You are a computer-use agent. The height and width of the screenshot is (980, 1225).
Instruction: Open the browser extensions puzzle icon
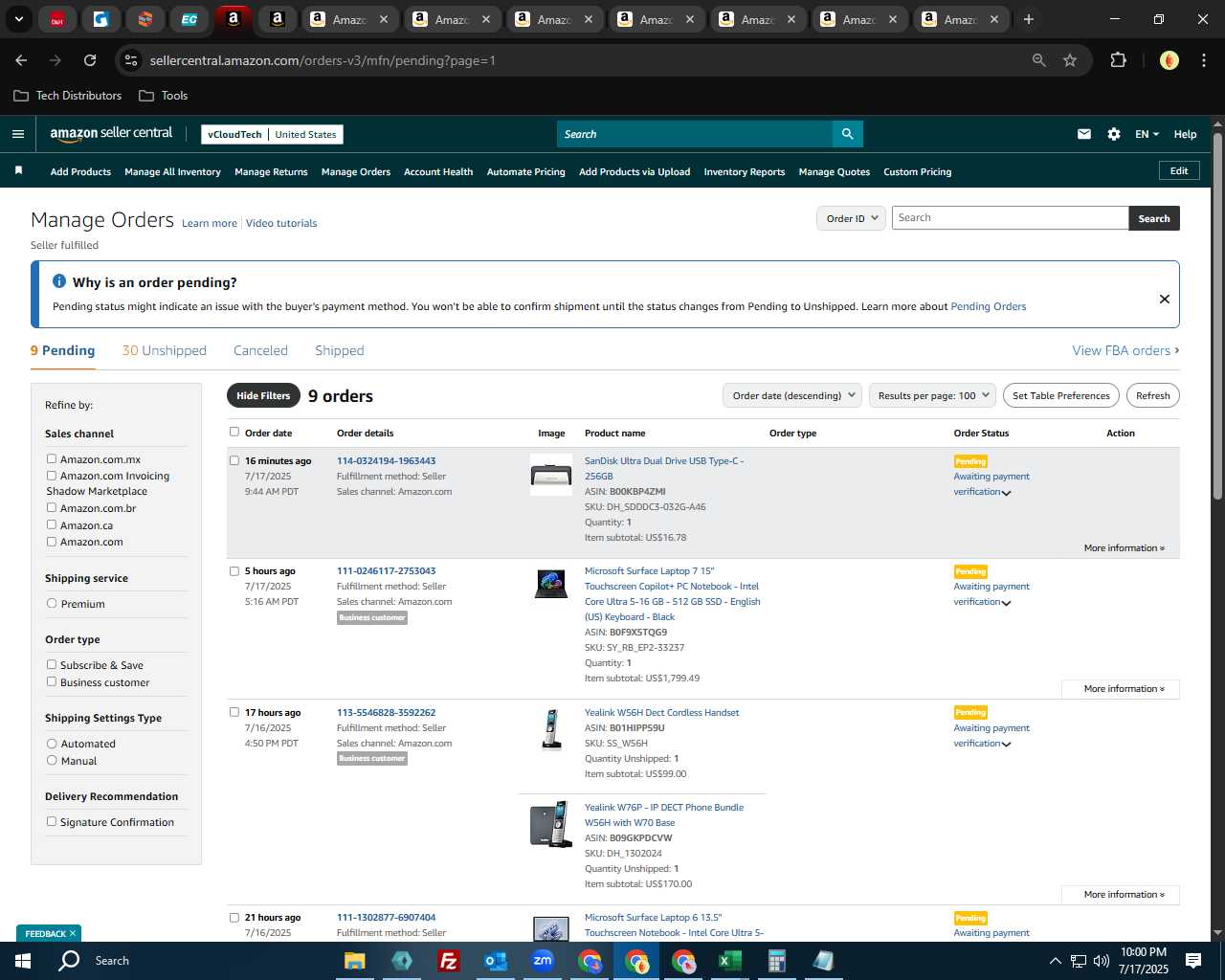point(1118,60)
